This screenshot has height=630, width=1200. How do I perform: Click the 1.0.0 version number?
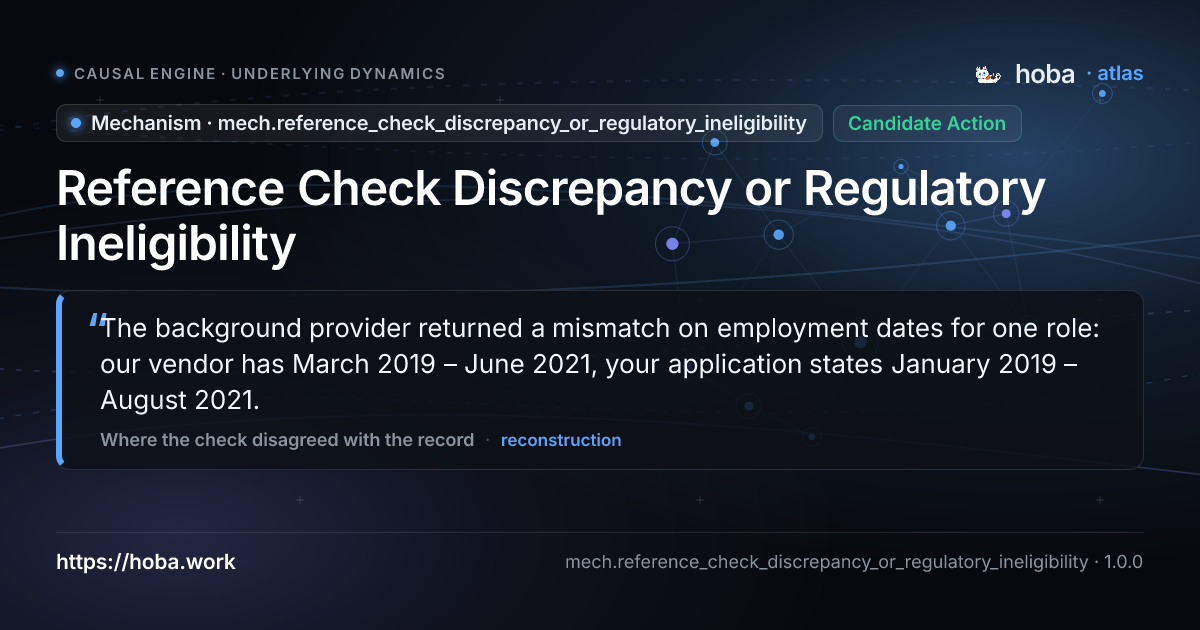1123,562
